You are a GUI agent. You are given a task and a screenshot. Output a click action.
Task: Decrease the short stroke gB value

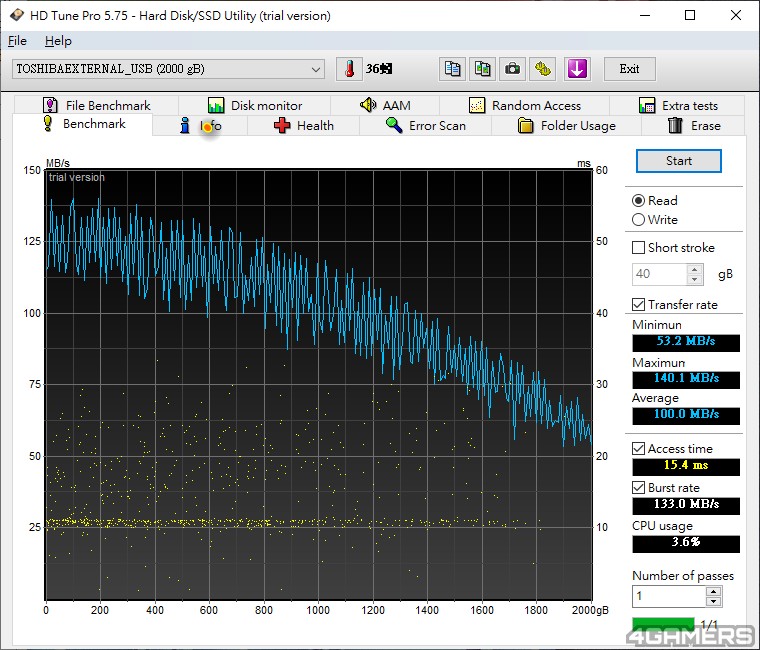click(x=695, y=279)
